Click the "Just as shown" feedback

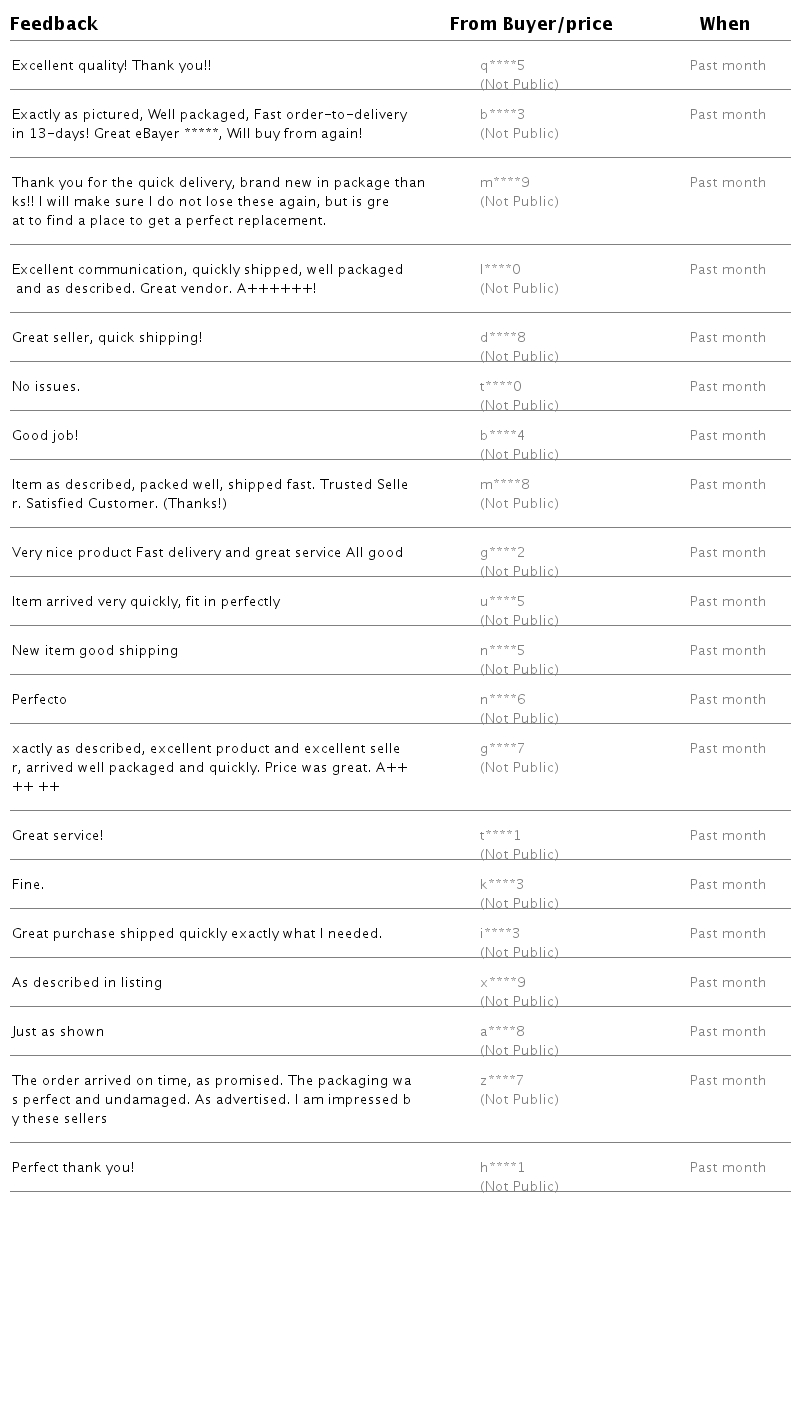58,1032
